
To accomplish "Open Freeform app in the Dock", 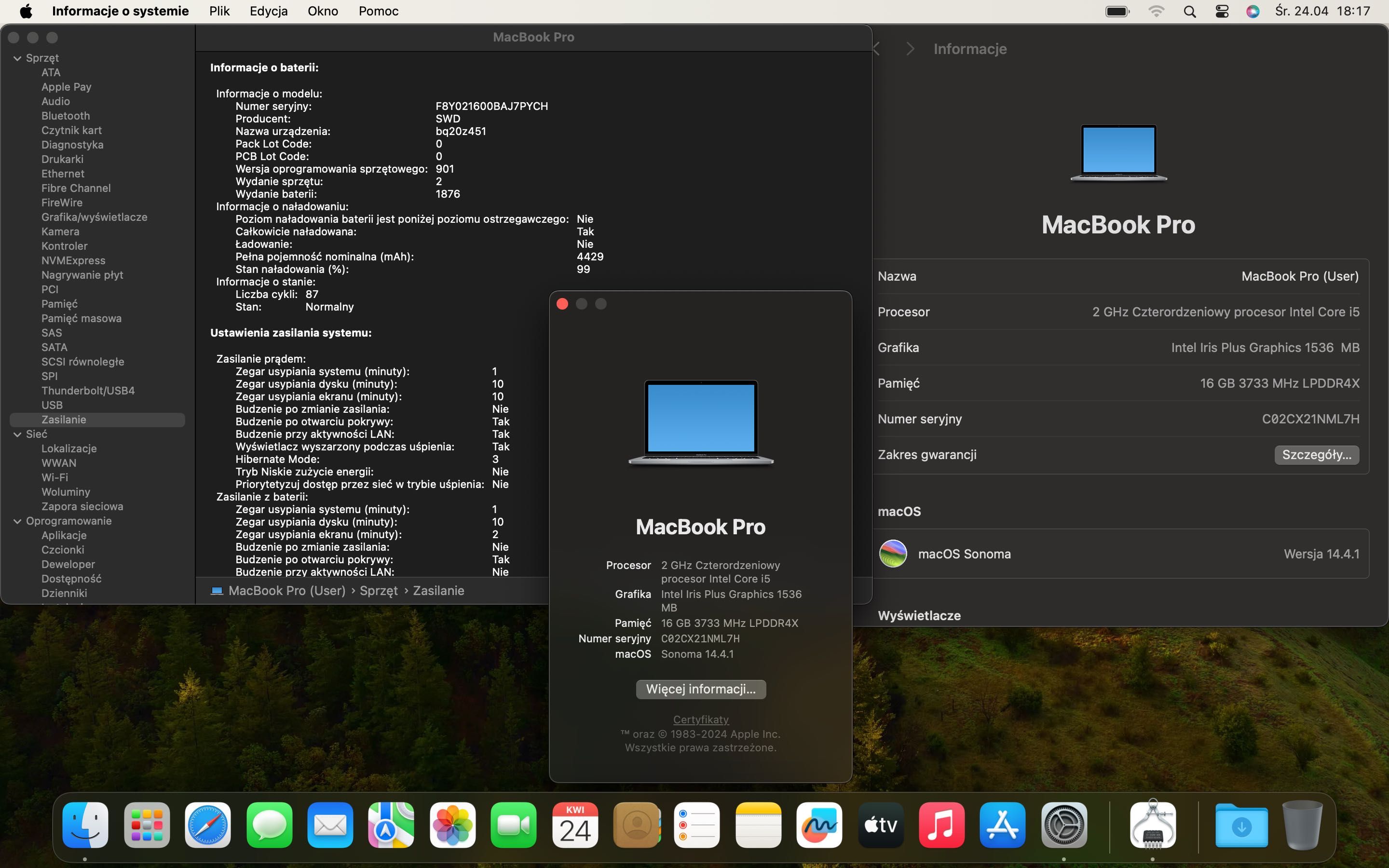I will pyautogui.click(x=819, y=825).
